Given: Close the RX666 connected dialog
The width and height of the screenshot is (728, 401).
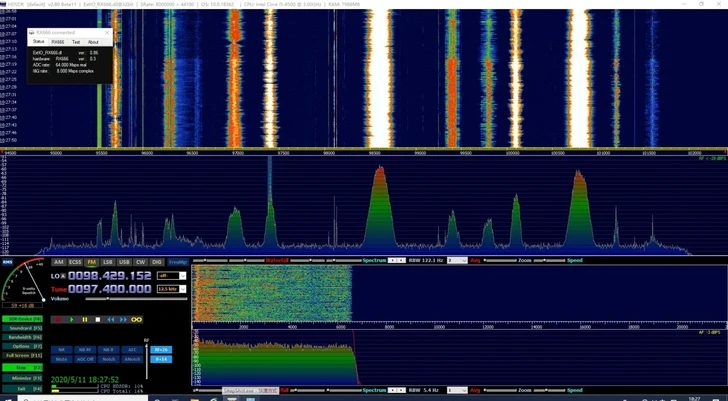Looking at the screenshot, I should [107, 32].
